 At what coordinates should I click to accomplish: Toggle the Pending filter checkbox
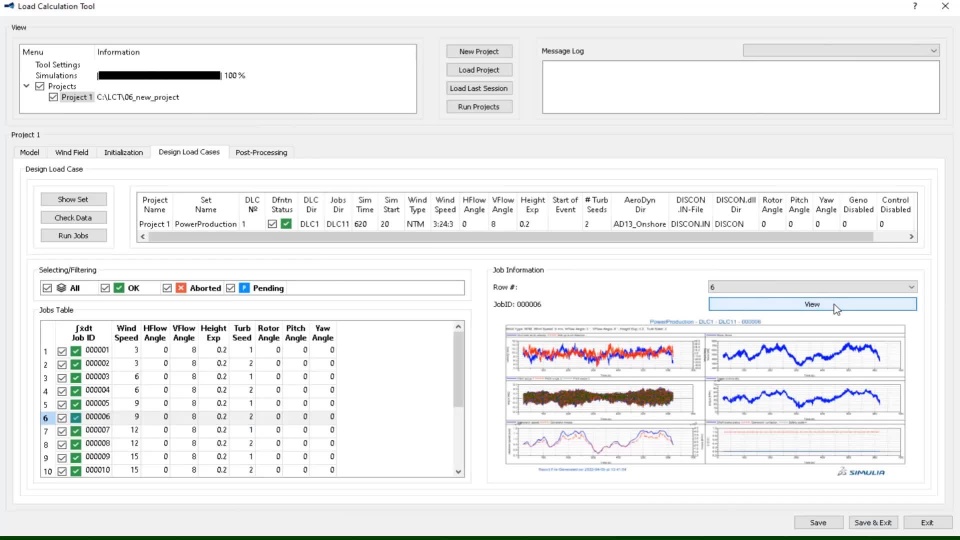(x=230, y=288)
